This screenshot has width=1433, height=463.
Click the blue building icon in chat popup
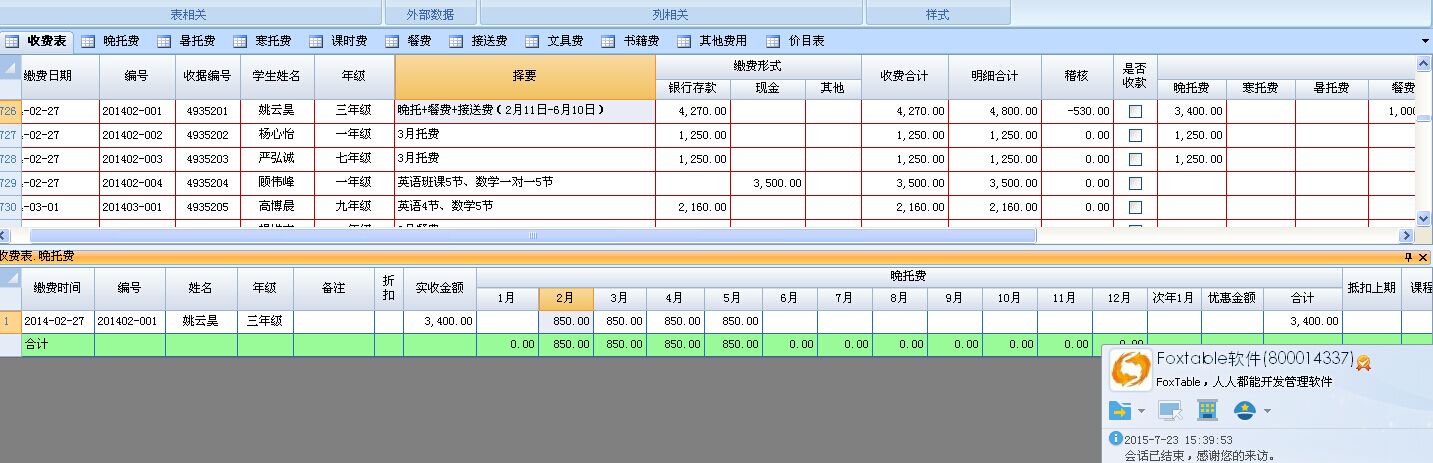[x=1207, y=410]
